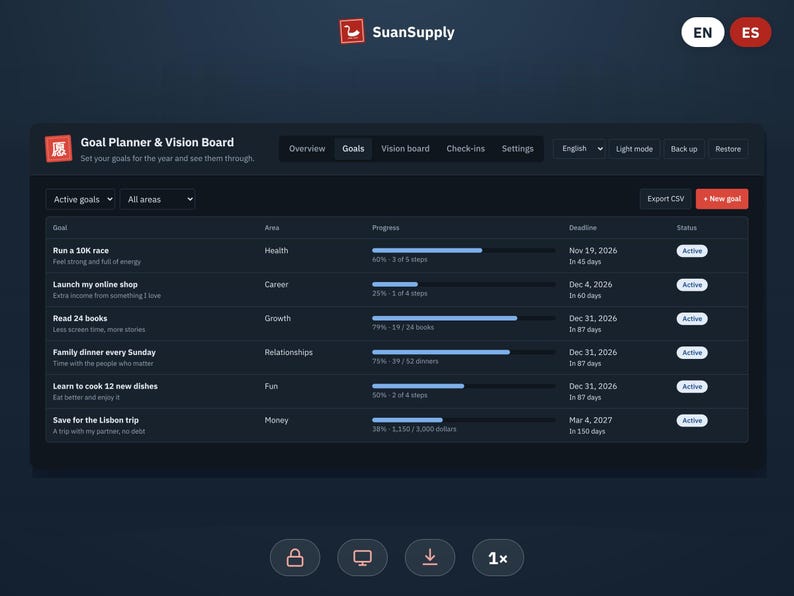Open the Active goals filter dropdown

81,200
